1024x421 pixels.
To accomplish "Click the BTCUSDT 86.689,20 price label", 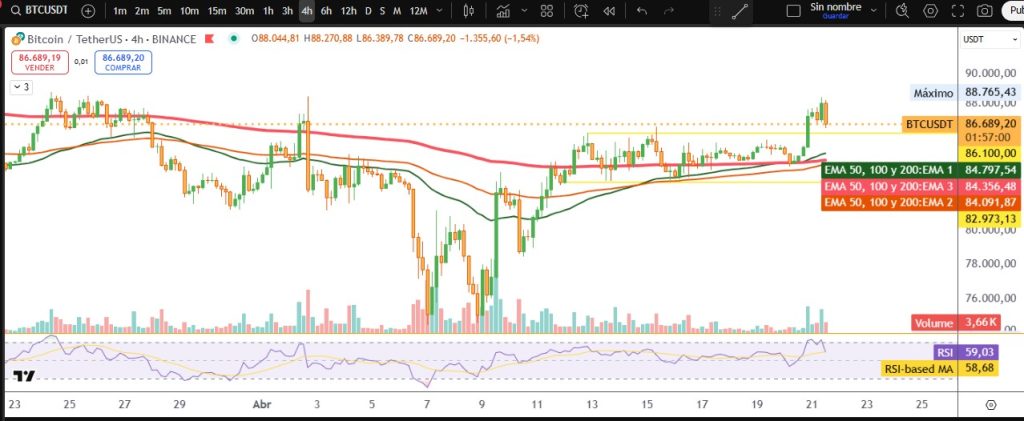I will point(962,123).
